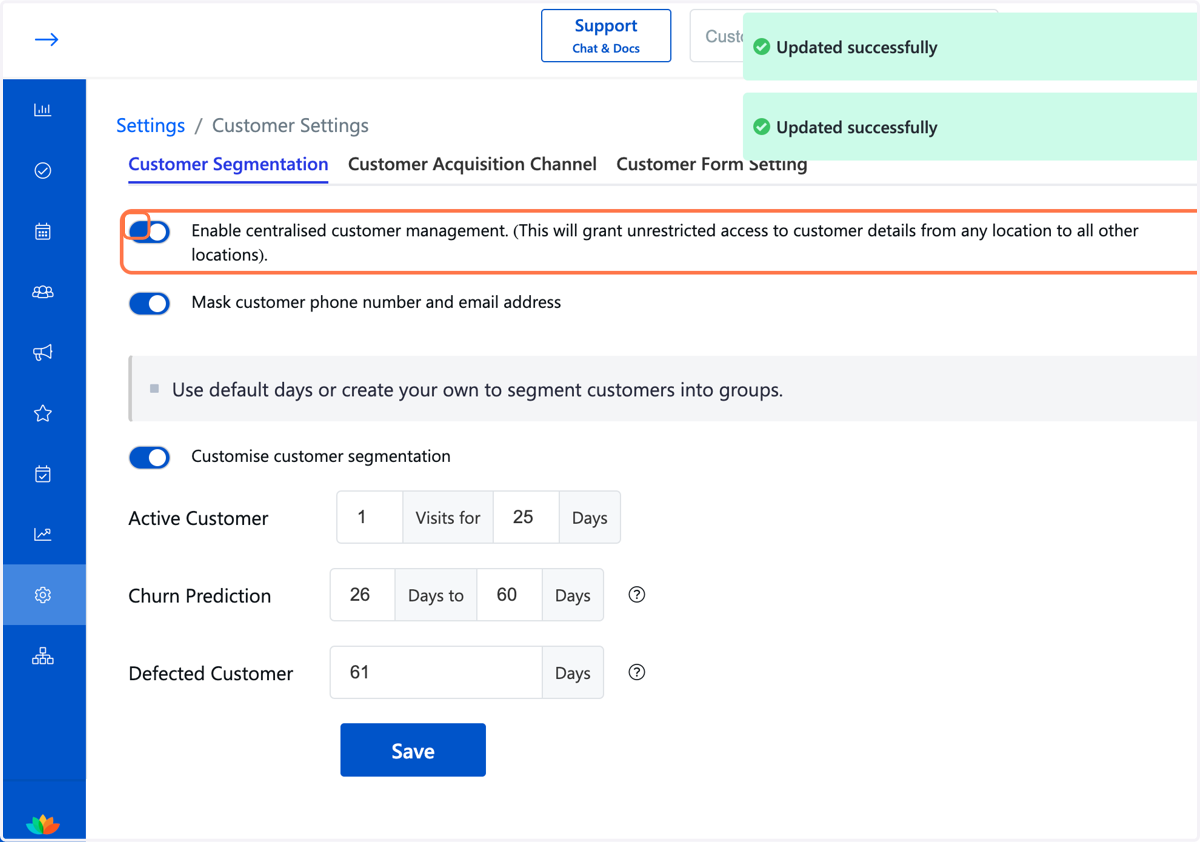Click the lotus logo at sidebar bottom
Image resolution: width=1200 pixels, height=842 pixels.
coord(43,823)
